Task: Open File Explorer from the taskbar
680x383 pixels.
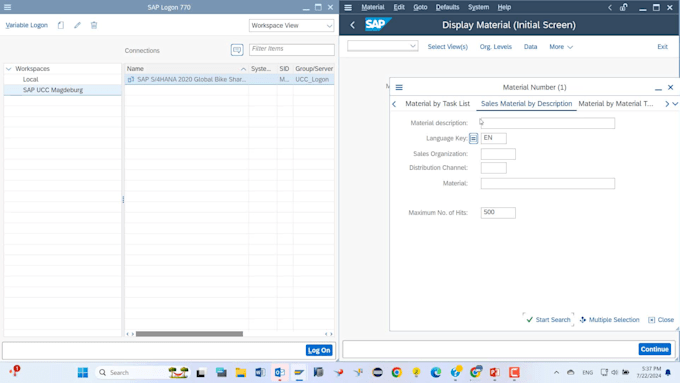Action: point(241,373)
